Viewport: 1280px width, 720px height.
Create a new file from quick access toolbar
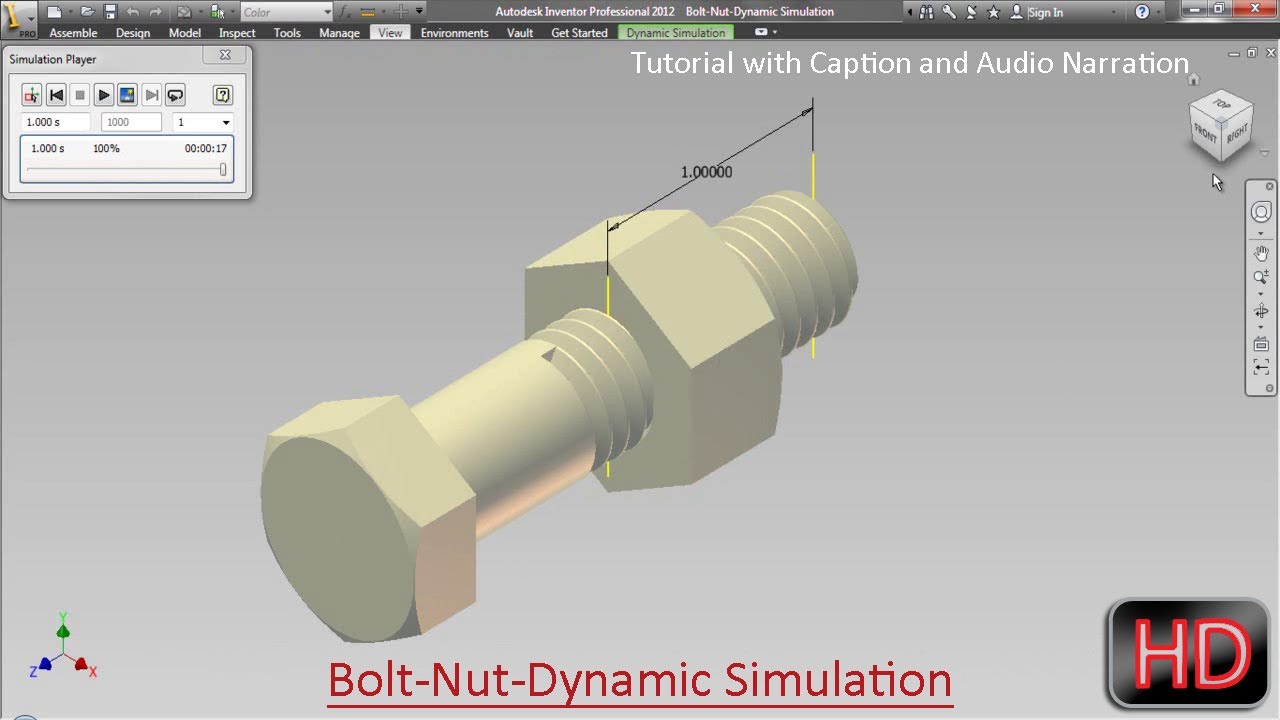point(54,12)
